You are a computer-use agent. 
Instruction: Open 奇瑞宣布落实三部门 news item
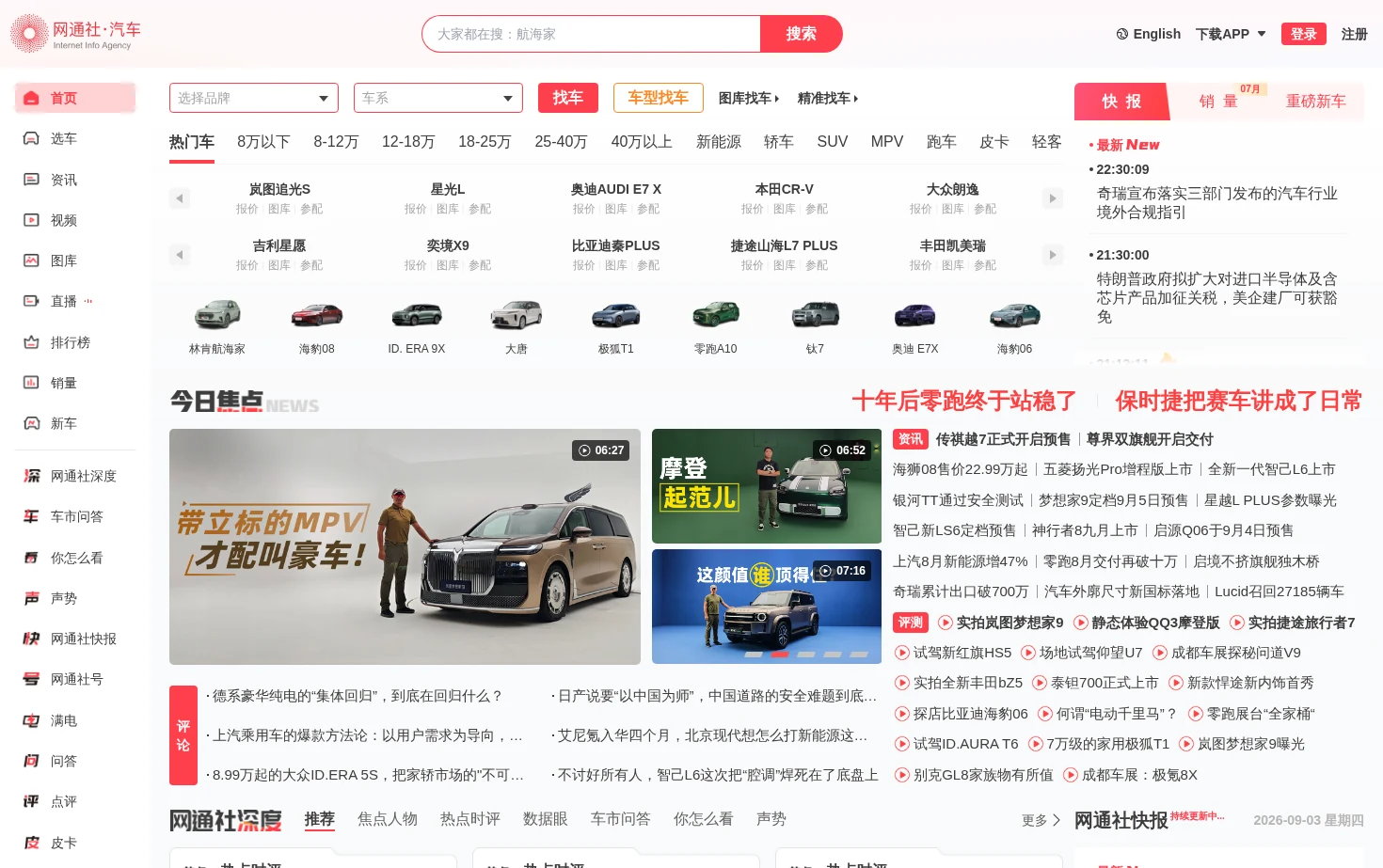click(x=1216, y=203)
